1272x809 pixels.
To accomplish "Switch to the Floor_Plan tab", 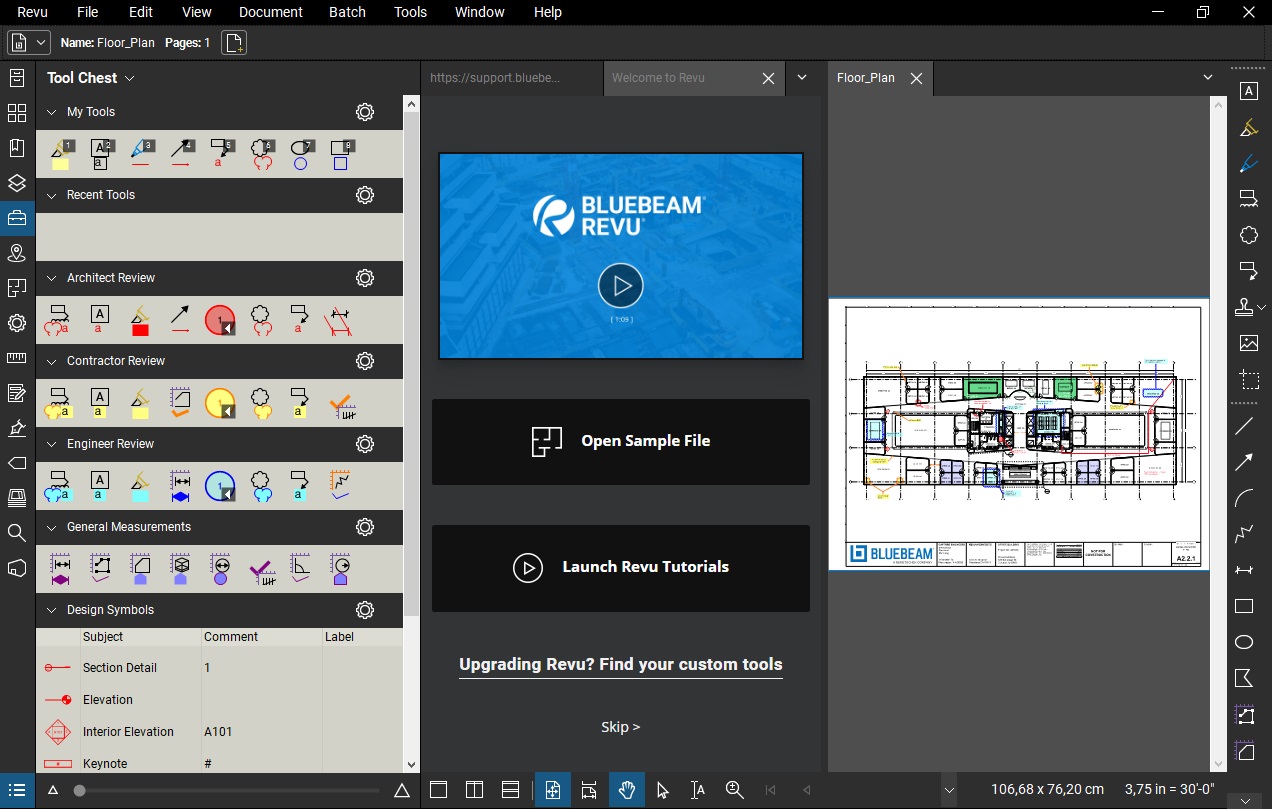I will click(866, 77).
